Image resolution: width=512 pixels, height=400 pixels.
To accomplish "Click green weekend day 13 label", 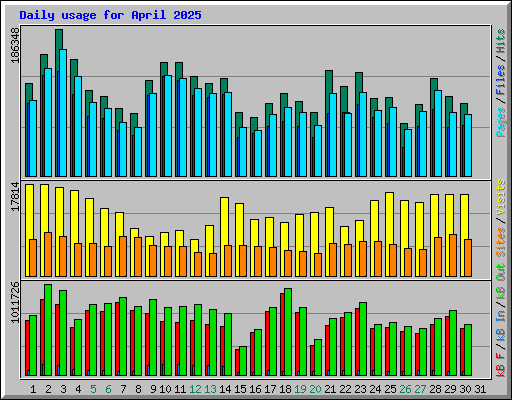I will pyautogui.click(x=210, y=389).
